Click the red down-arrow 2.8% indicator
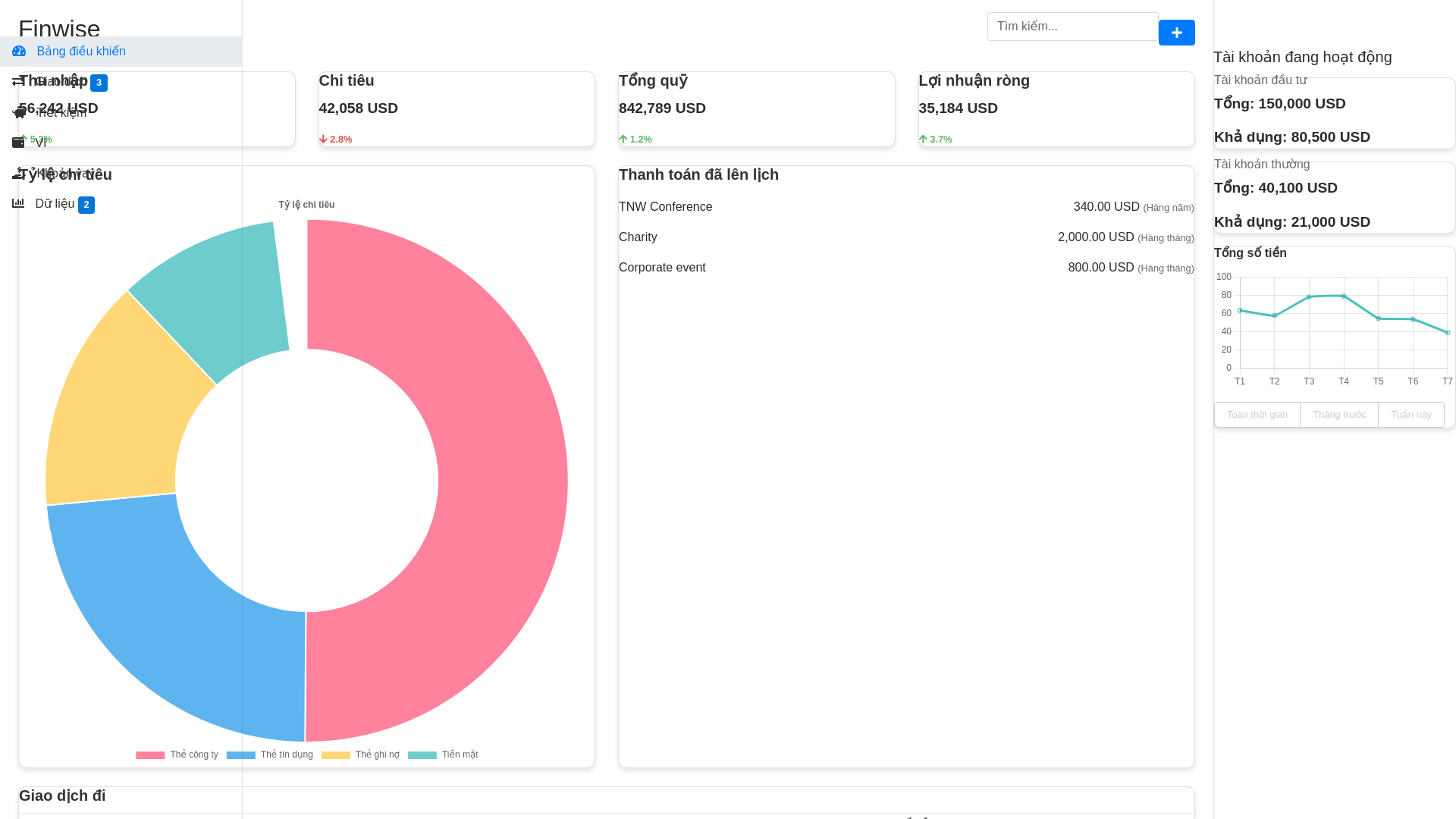 [x=336, y=140]
